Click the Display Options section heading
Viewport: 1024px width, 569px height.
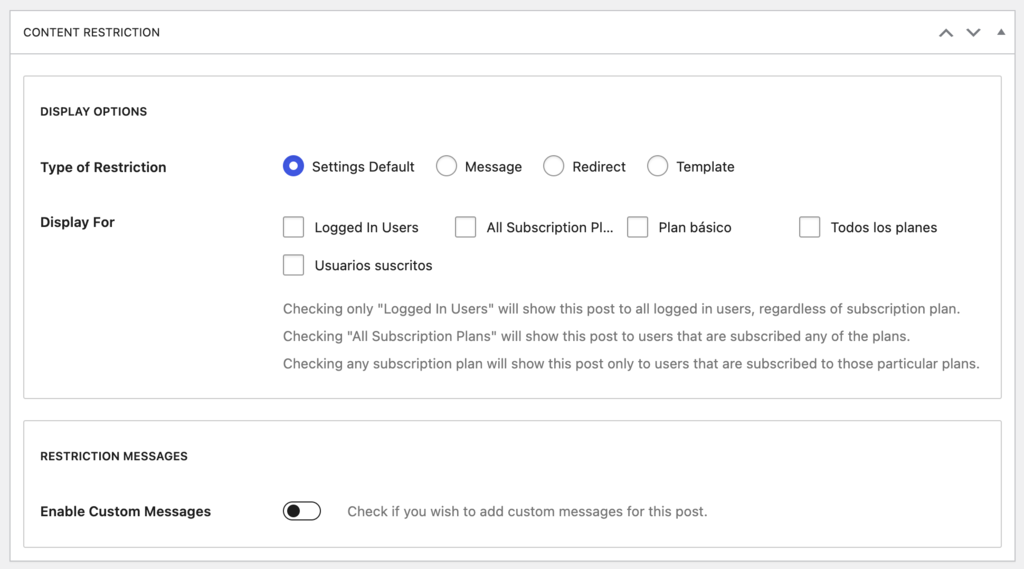93,111
